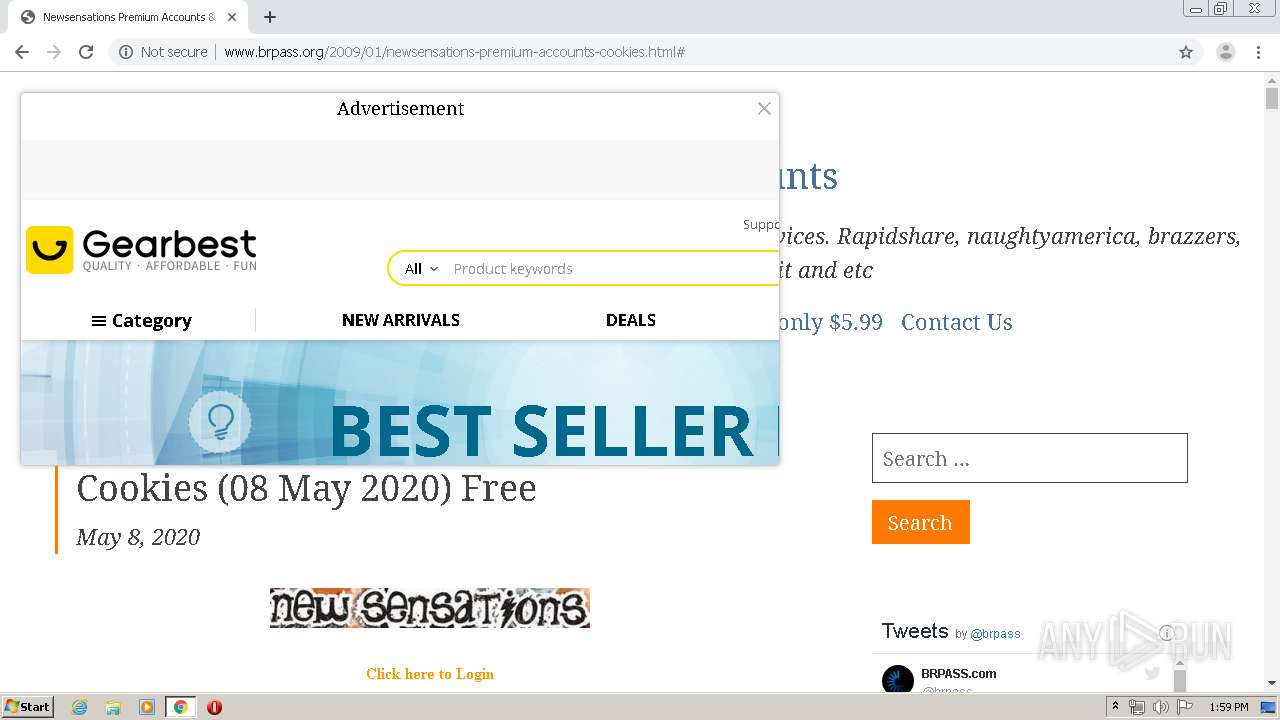
Task: Click the Tweets widget inner scrollbar
Action: (1180, 679)
